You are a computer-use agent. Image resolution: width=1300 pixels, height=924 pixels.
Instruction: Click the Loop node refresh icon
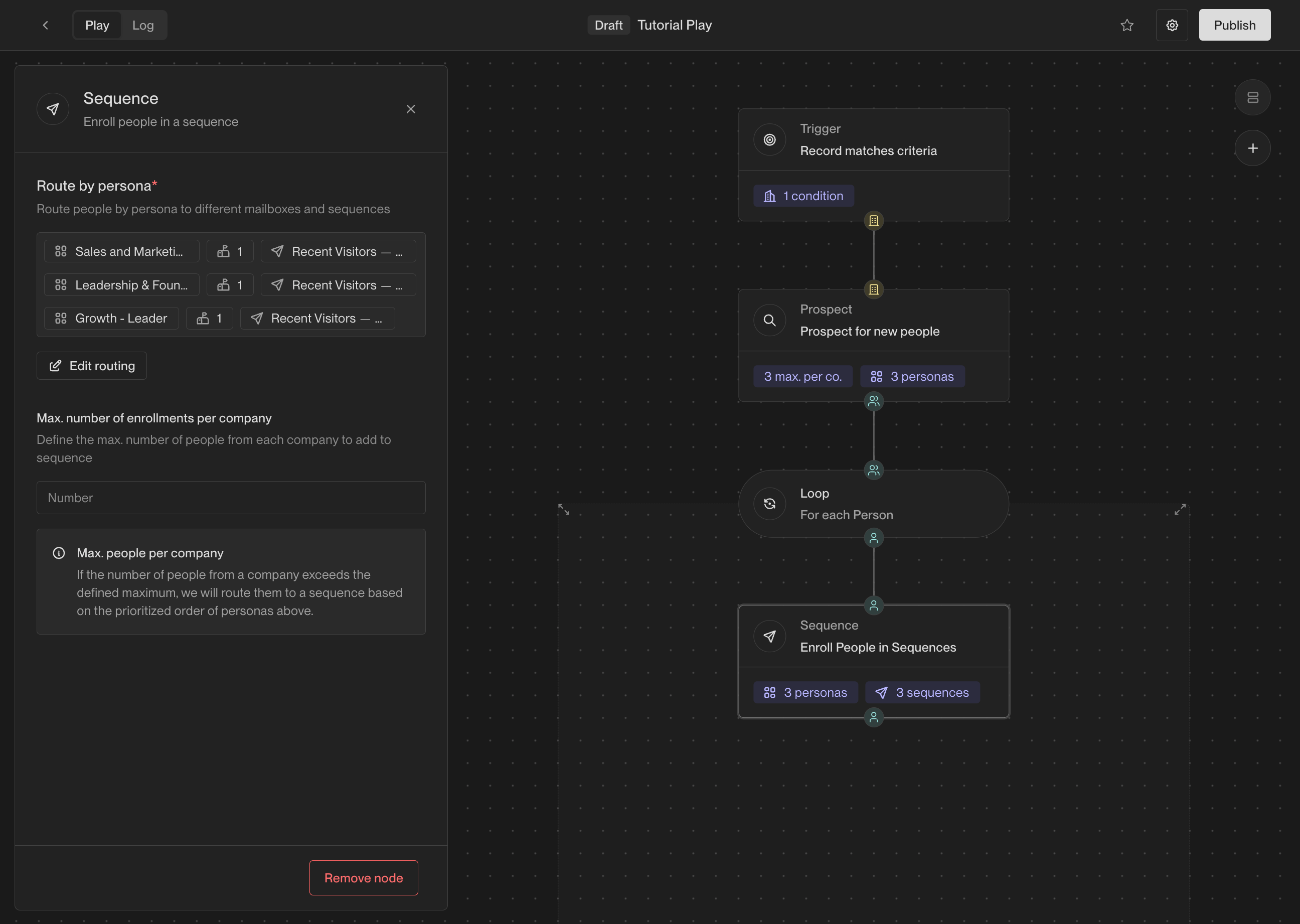pos(769,504)
